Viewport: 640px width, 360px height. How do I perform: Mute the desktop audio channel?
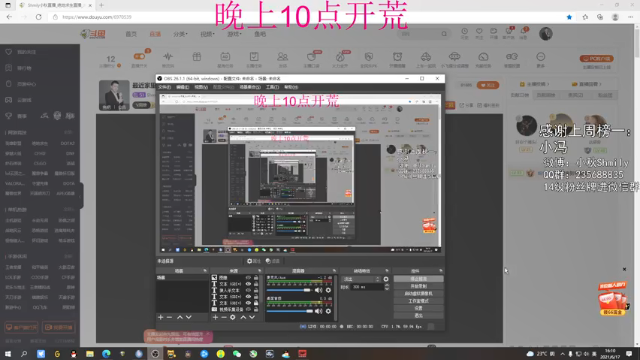coord(318,311)
